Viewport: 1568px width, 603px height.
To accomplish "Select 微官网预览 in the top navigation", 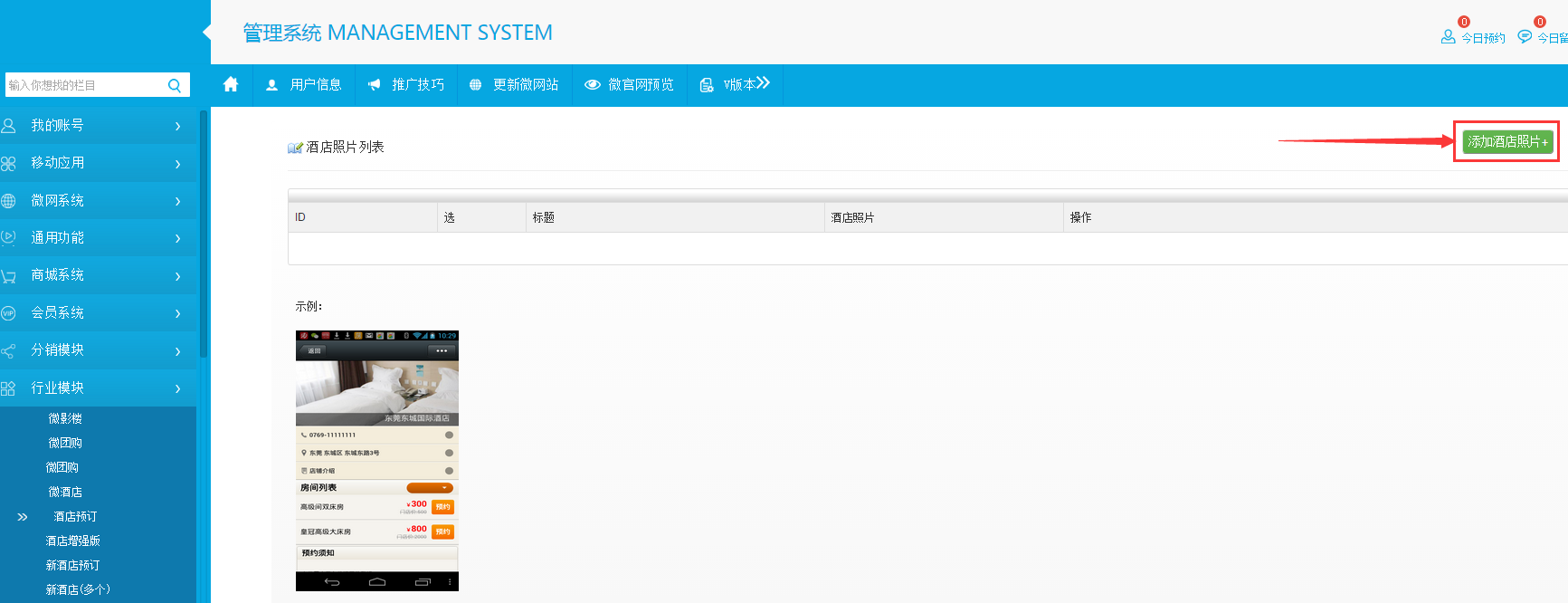I will (630, 85).
